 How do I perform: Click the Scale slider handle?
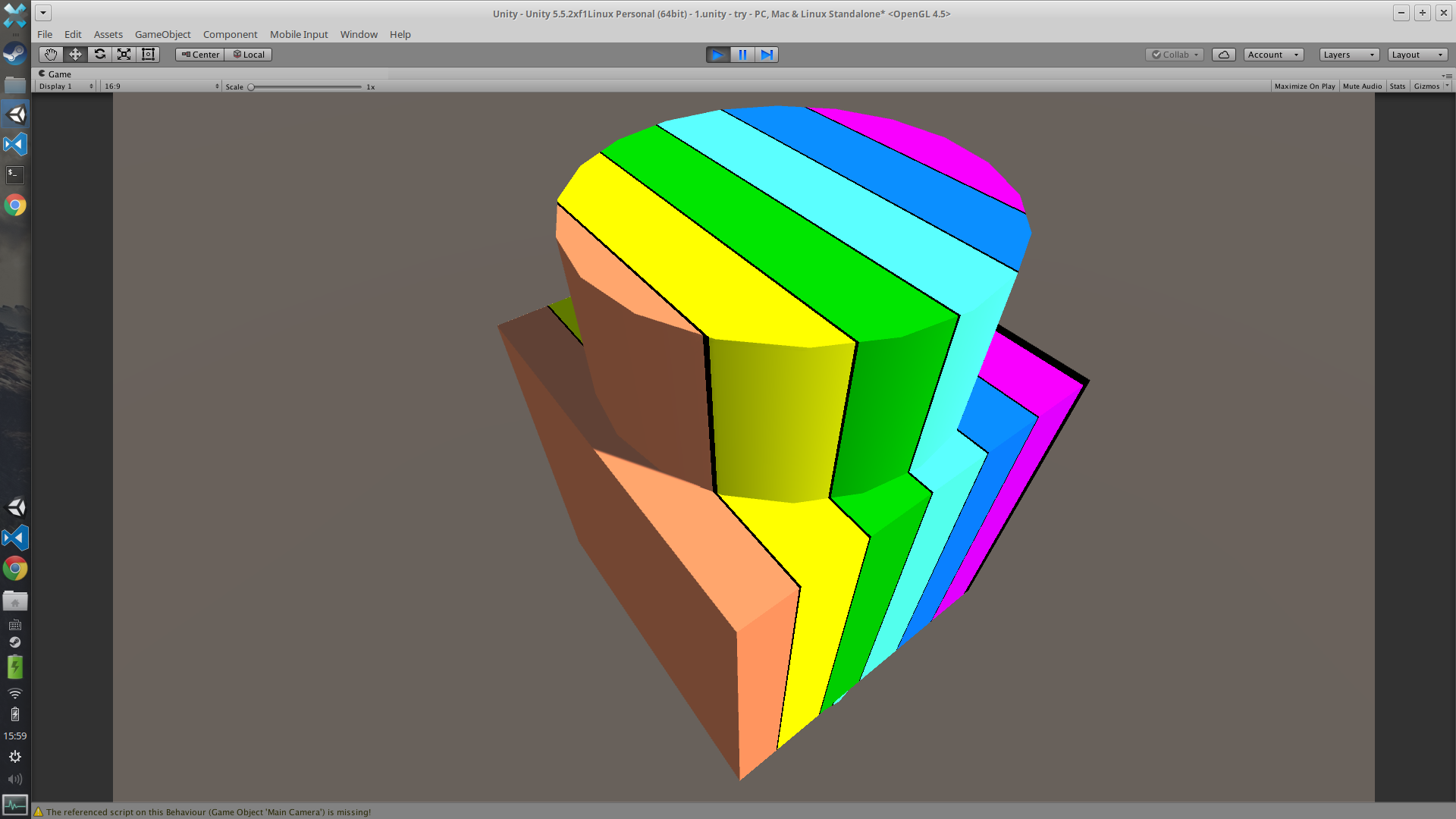point(251,86)
